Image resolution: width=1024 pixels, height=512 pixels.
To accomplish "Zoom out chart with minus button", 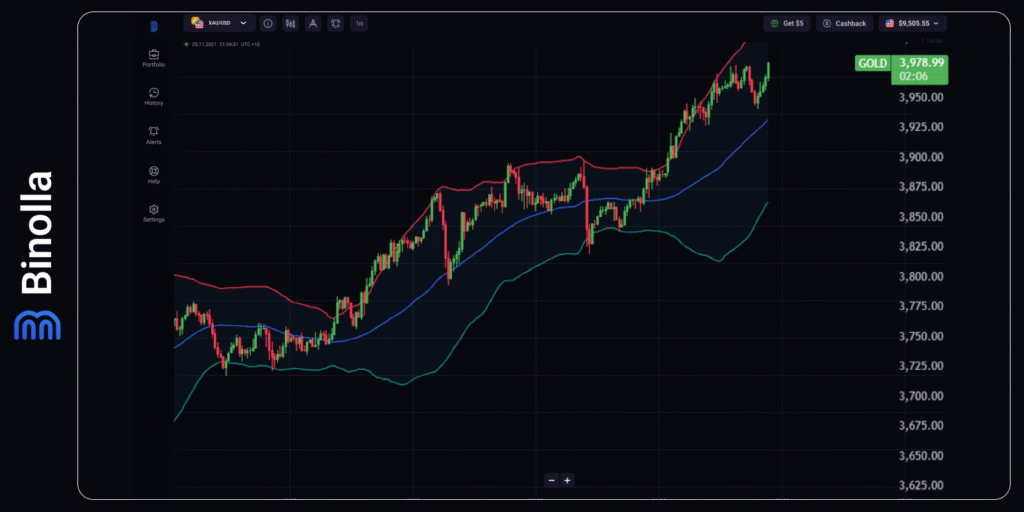I will 551,480.
